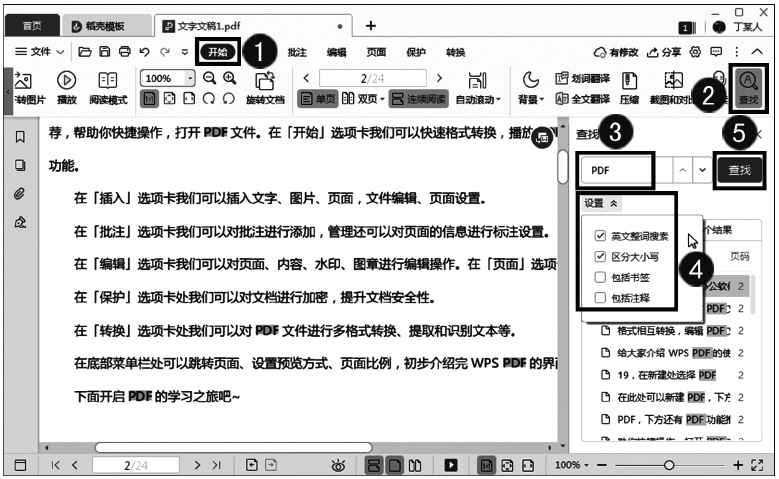Open the 批注 annotation tab
Viewport: 779px width, 479px height.
(297, 51)
